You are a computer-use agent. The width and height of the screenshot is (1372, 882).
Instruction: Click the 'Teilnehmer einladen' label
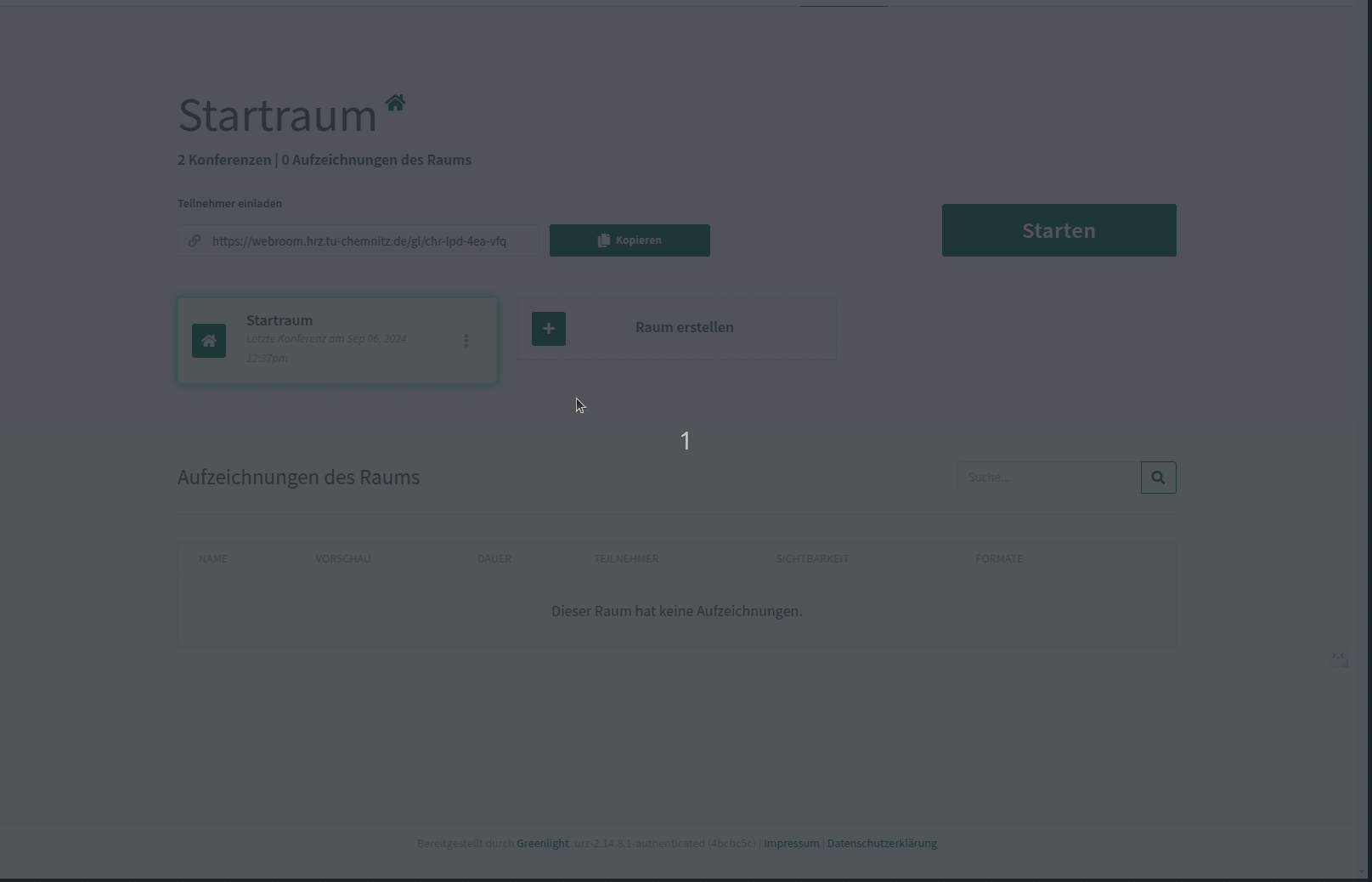(229, 203)
